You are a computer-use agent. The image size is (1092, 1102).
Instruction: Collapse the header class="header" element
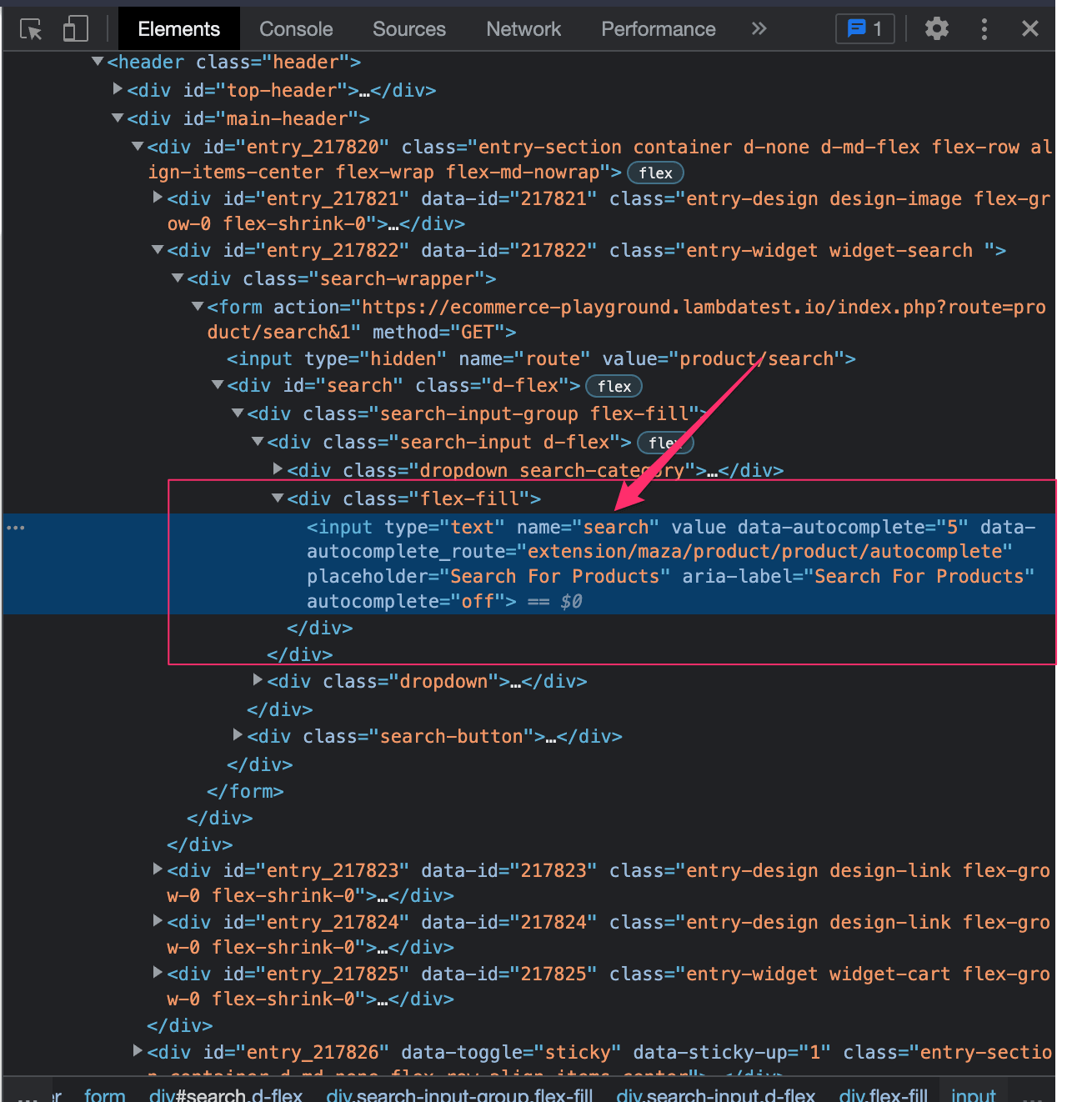(97, 61)
